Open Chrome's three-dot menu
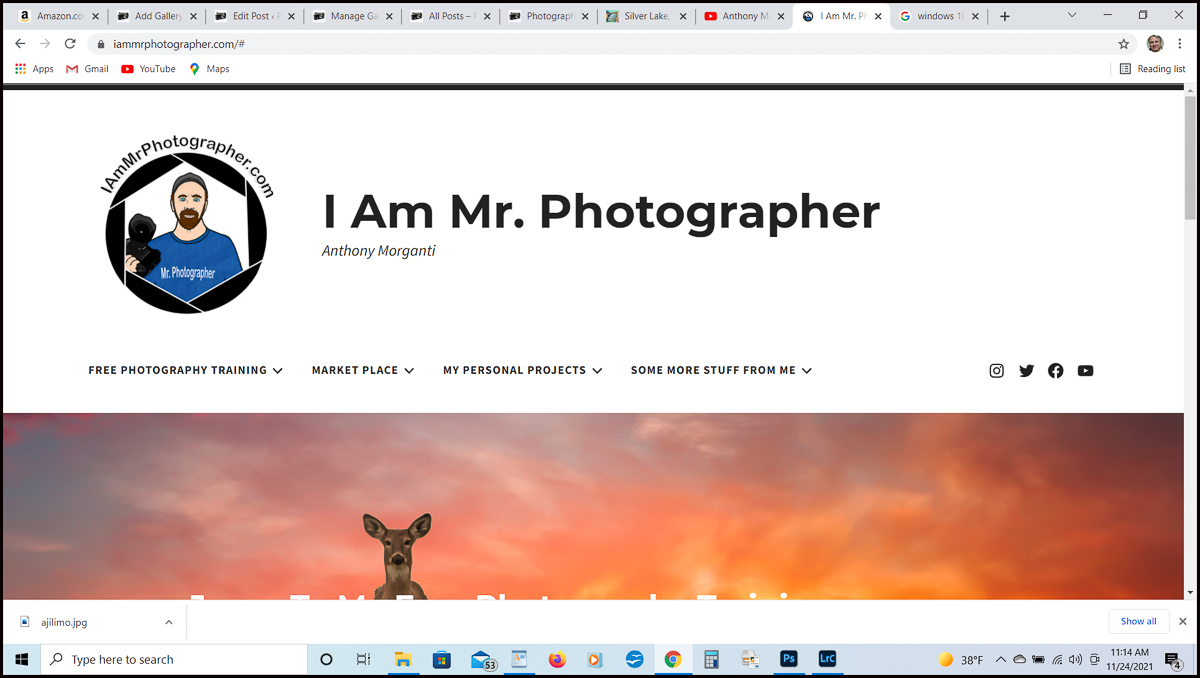This screenshot has height=678, width=1200. tap(1180, 44)
